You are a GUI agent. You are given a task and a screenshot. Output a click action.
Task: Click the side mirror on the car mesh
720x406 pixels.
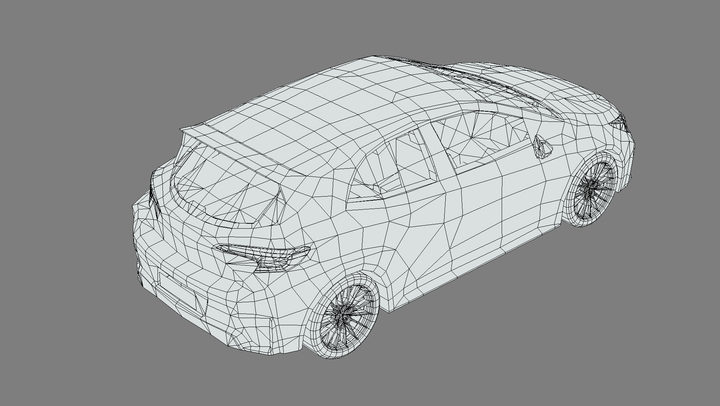(543, 147)
